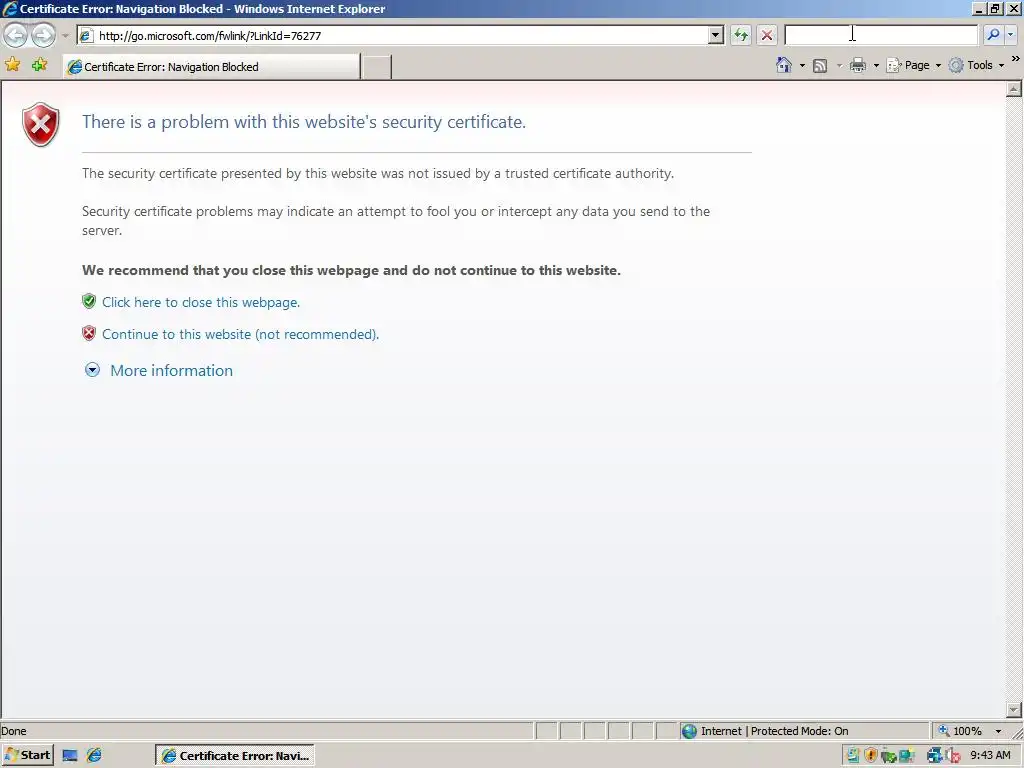Open the recent pages dropdown beside Forward
The width and height of the screenshot is (1024, 768).
(65, 35)
